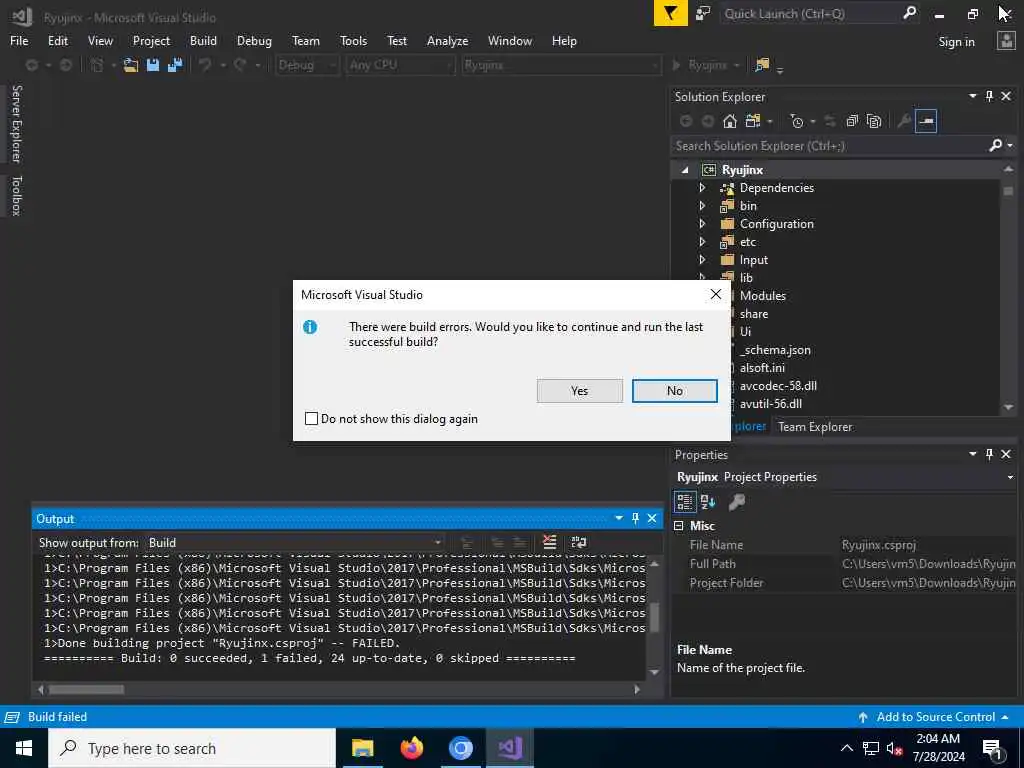Image resolution: width=1024 pixels, height=768 pixels.
Task: Click Solution Explorer vertical scrollbar thumb
Action: [1008, 191]
